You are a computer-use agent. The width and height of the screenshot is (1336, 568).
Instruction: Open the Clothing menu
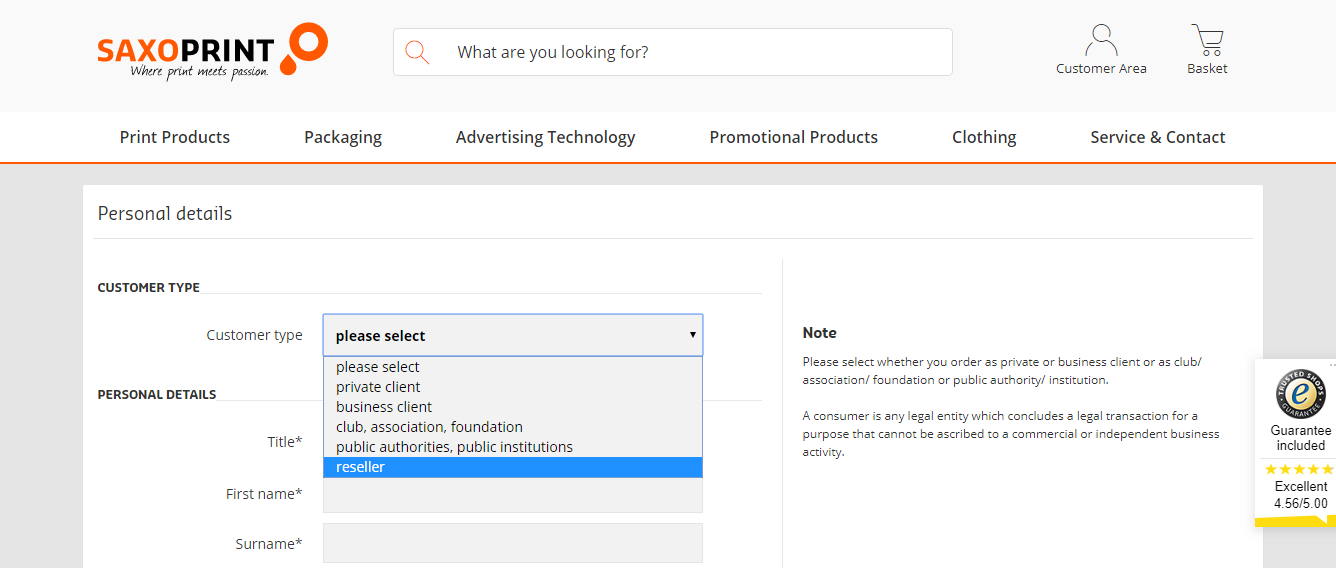tap(984, 137)
